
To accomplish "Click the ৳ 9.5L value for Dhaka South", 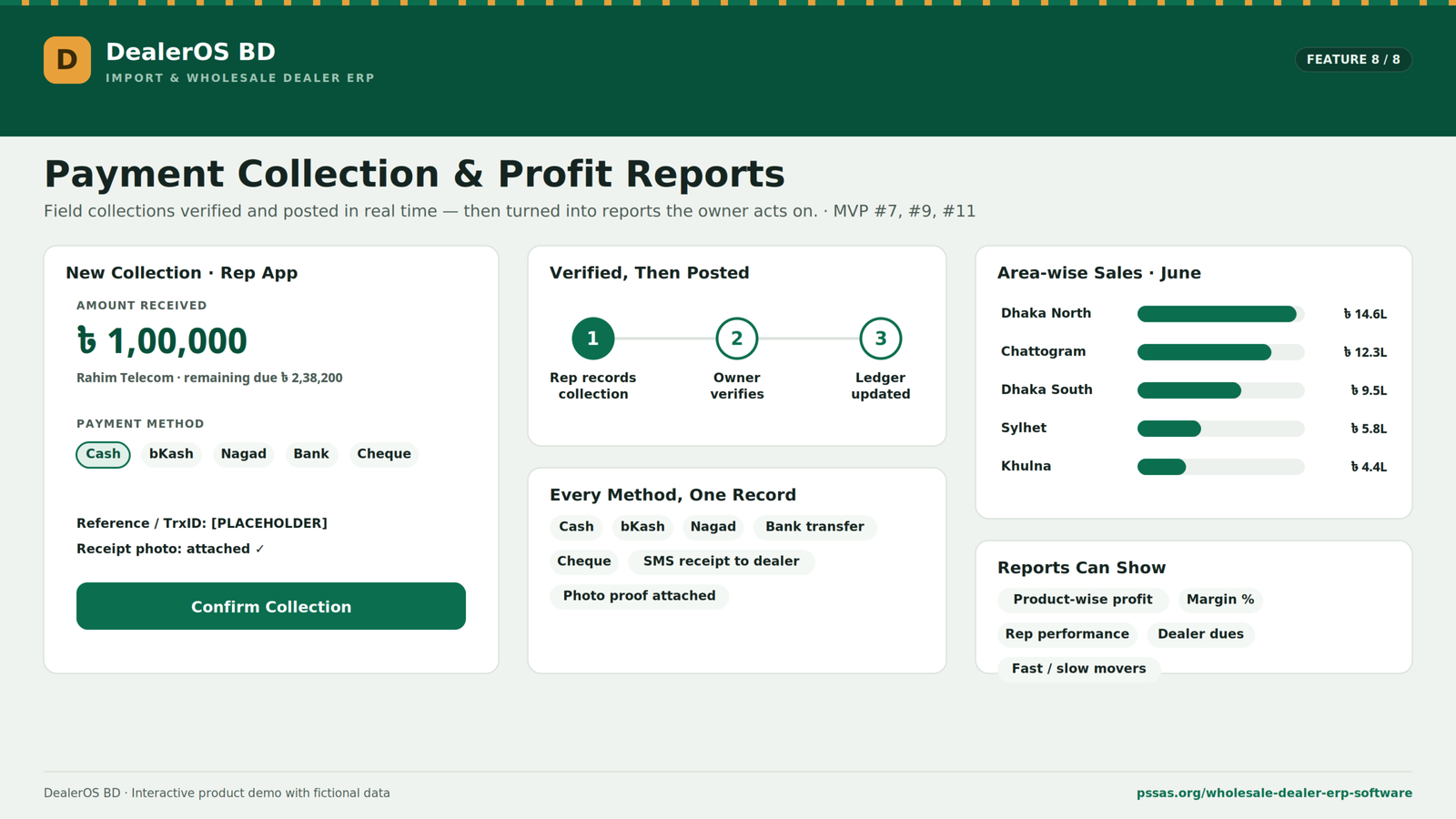I will (1369, 390).
